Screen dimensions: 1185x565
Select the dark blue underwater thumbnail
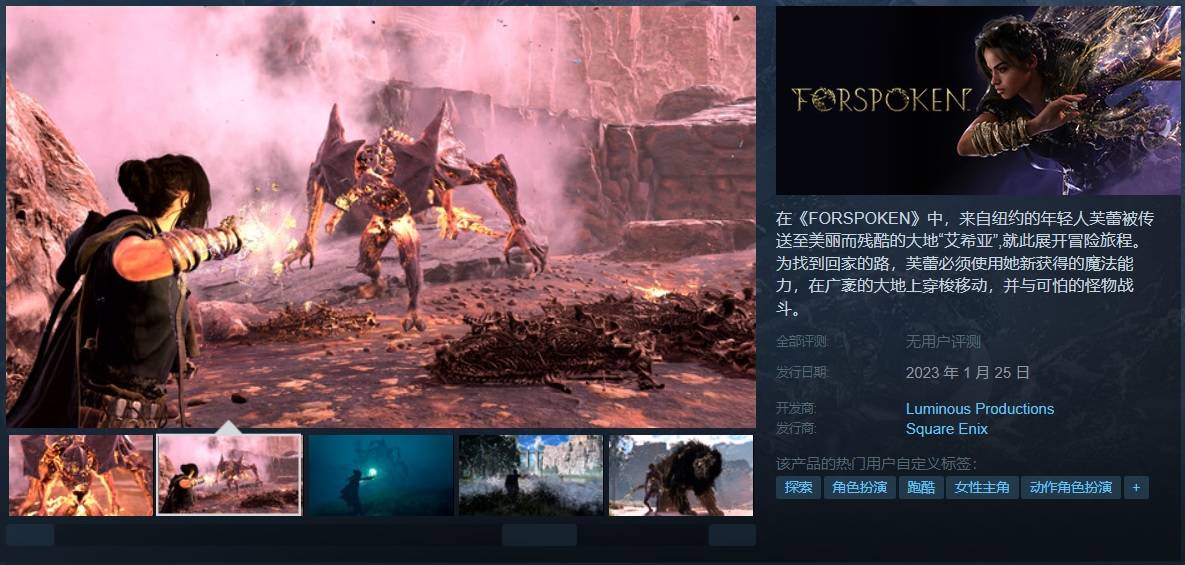pos(381,475)
